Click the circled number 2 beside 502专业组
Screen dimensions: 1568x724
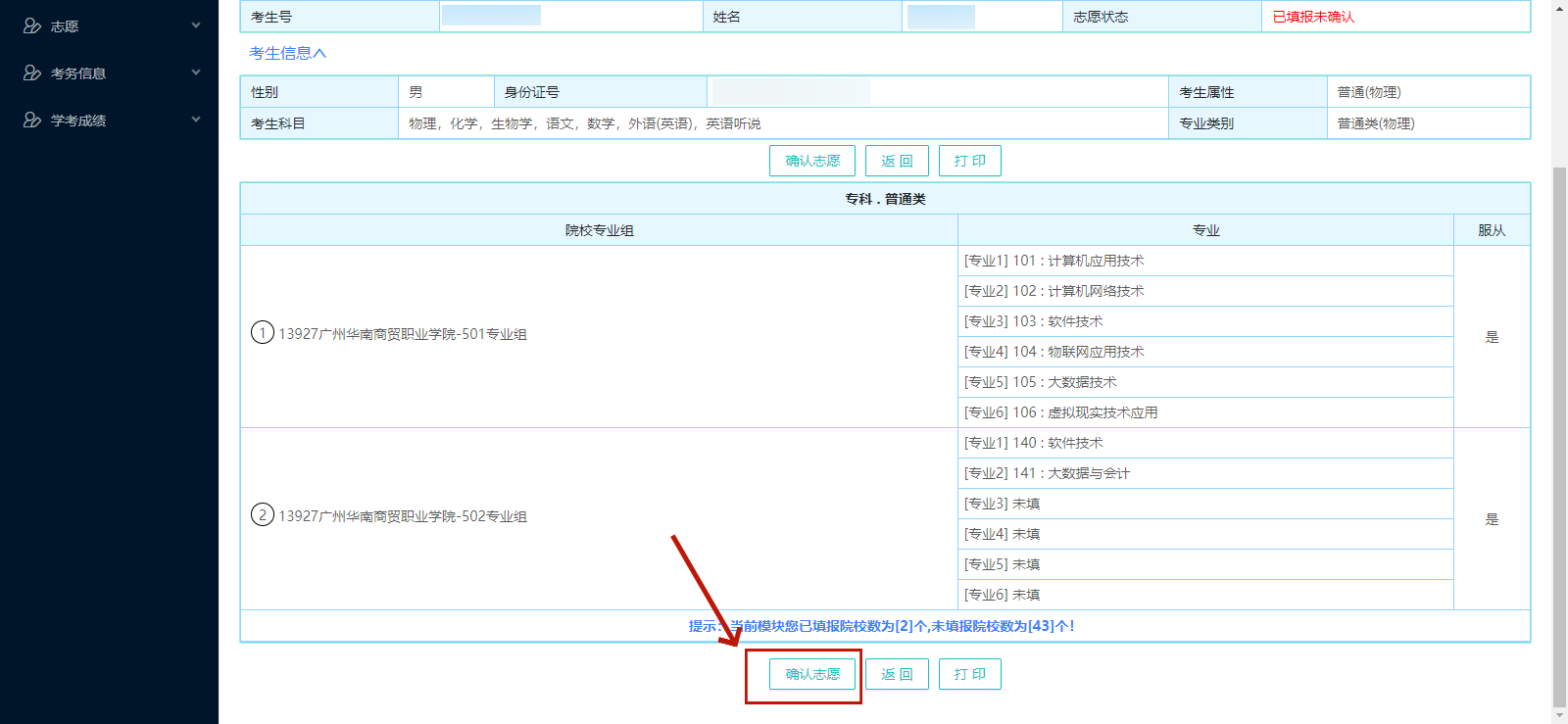[263, 515]
